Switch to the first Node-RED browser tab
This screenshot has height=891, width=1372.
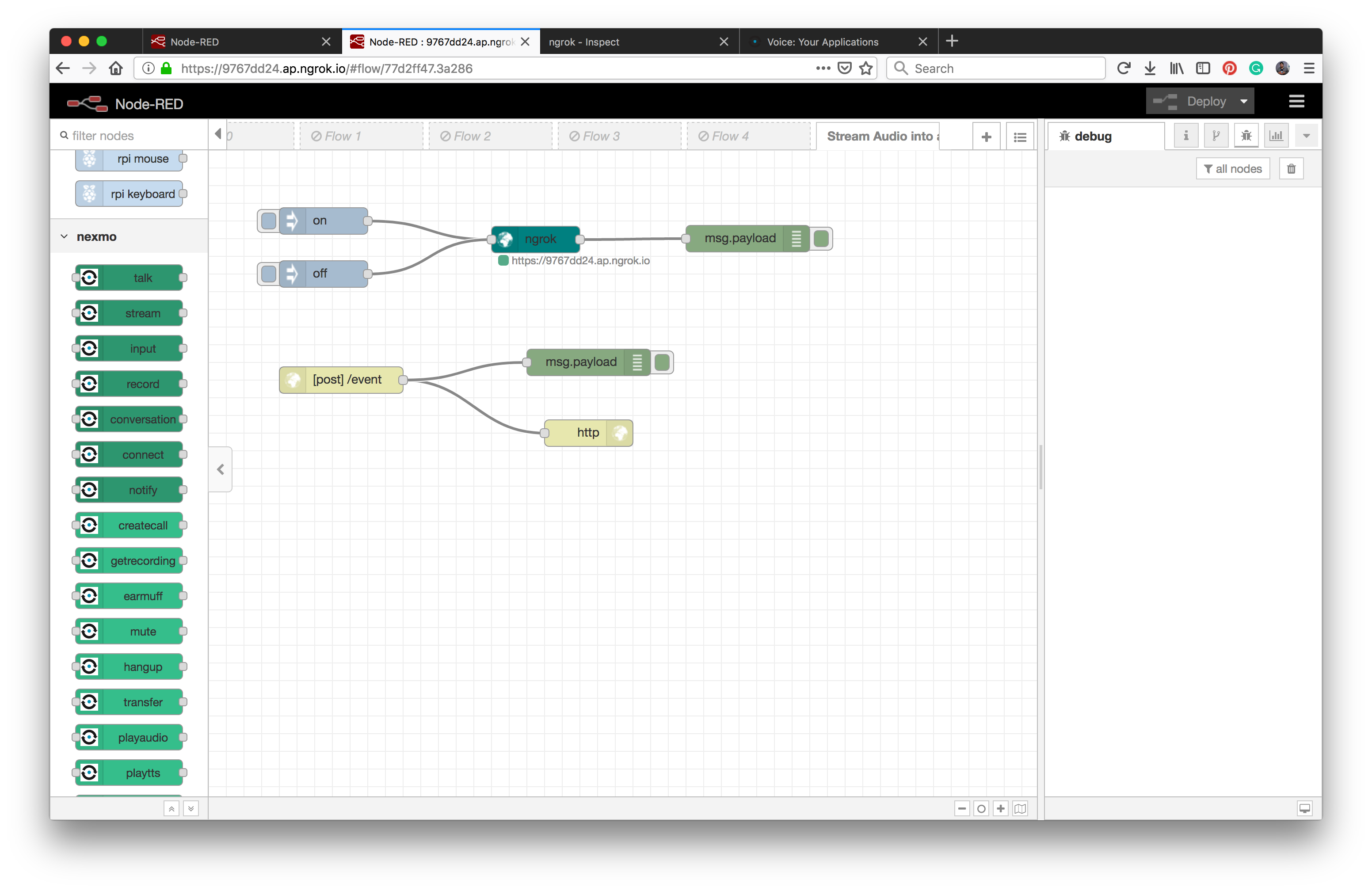[x=242, y=42]
